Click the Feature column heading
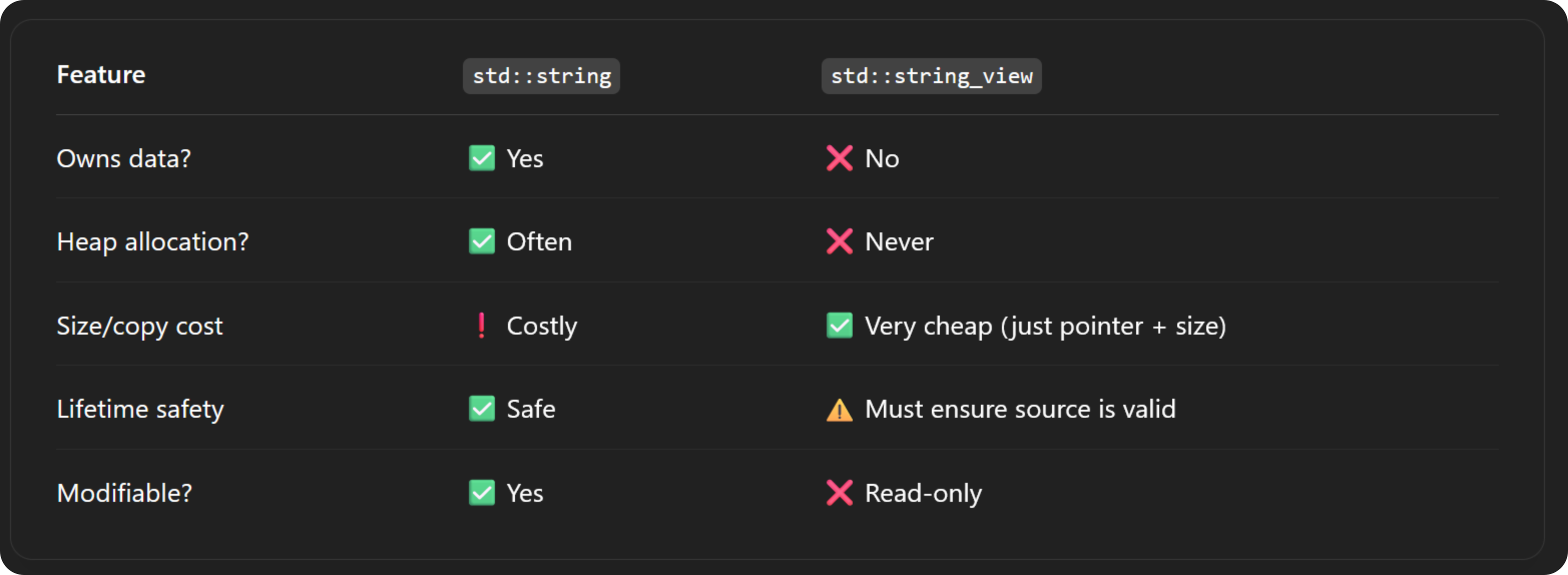The width and height of the screenshot is (1568, 575). coord(101,75)
